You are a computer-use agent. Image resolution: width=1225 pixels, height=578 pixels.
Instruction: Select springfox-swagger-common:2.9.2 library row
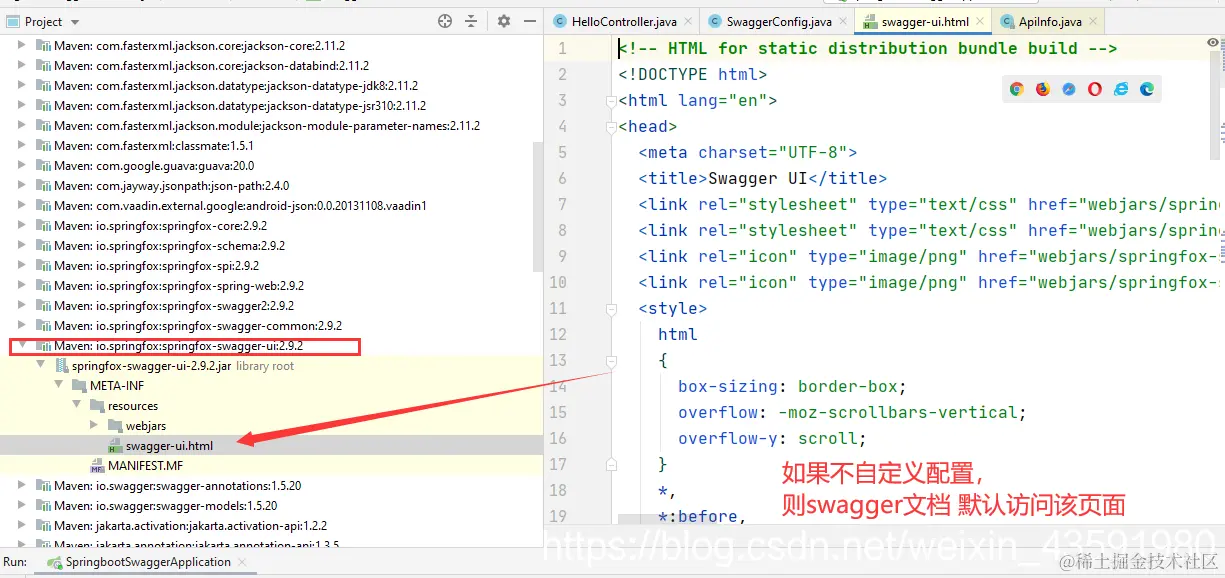(x=272, y=326)
